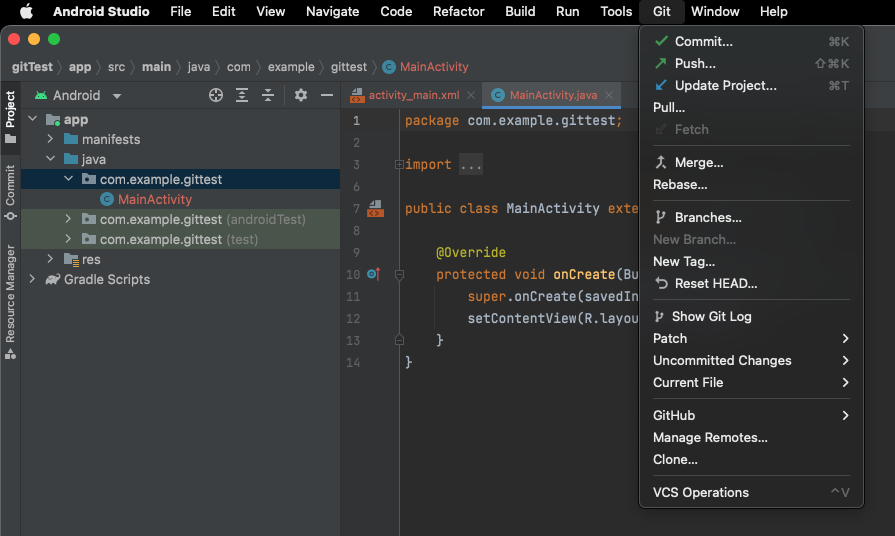This screenshot has height=536, width=895.
Task: Click the Expand All icon in Project panel
Action: tap(242, 95)
